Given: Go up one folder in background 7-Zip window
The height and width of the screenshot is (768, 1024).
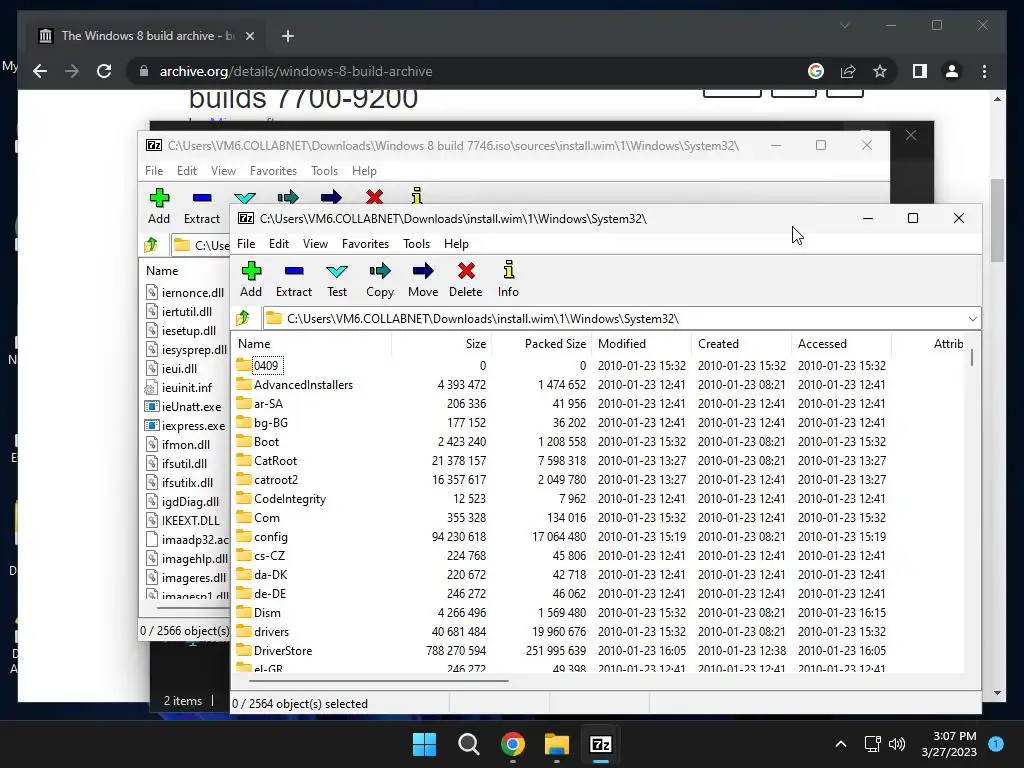Looking at the screenshot, I should click(151, 245).
